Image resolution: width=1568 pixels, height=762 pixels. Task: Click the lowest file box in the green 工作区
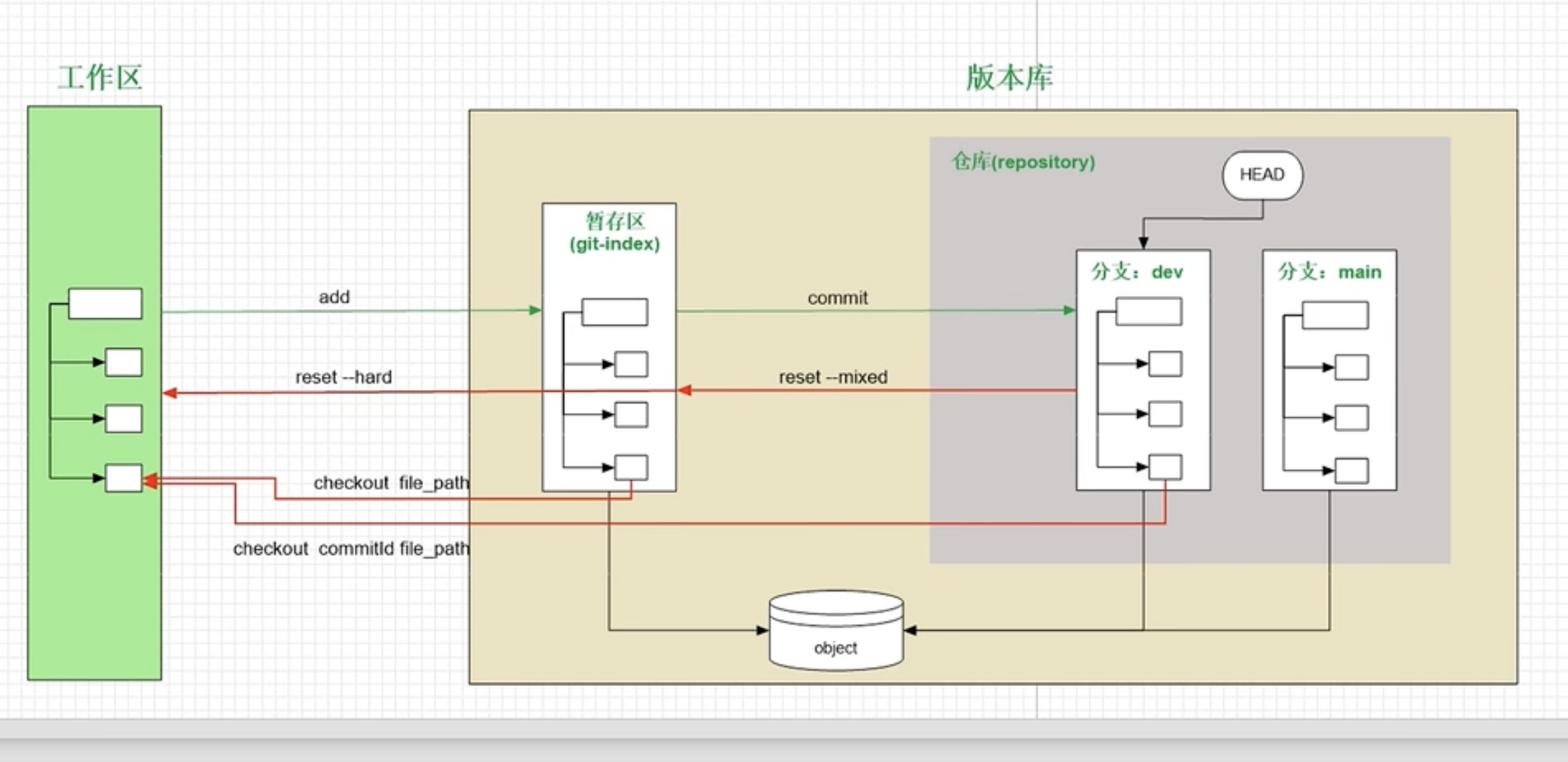pos(124,479)
